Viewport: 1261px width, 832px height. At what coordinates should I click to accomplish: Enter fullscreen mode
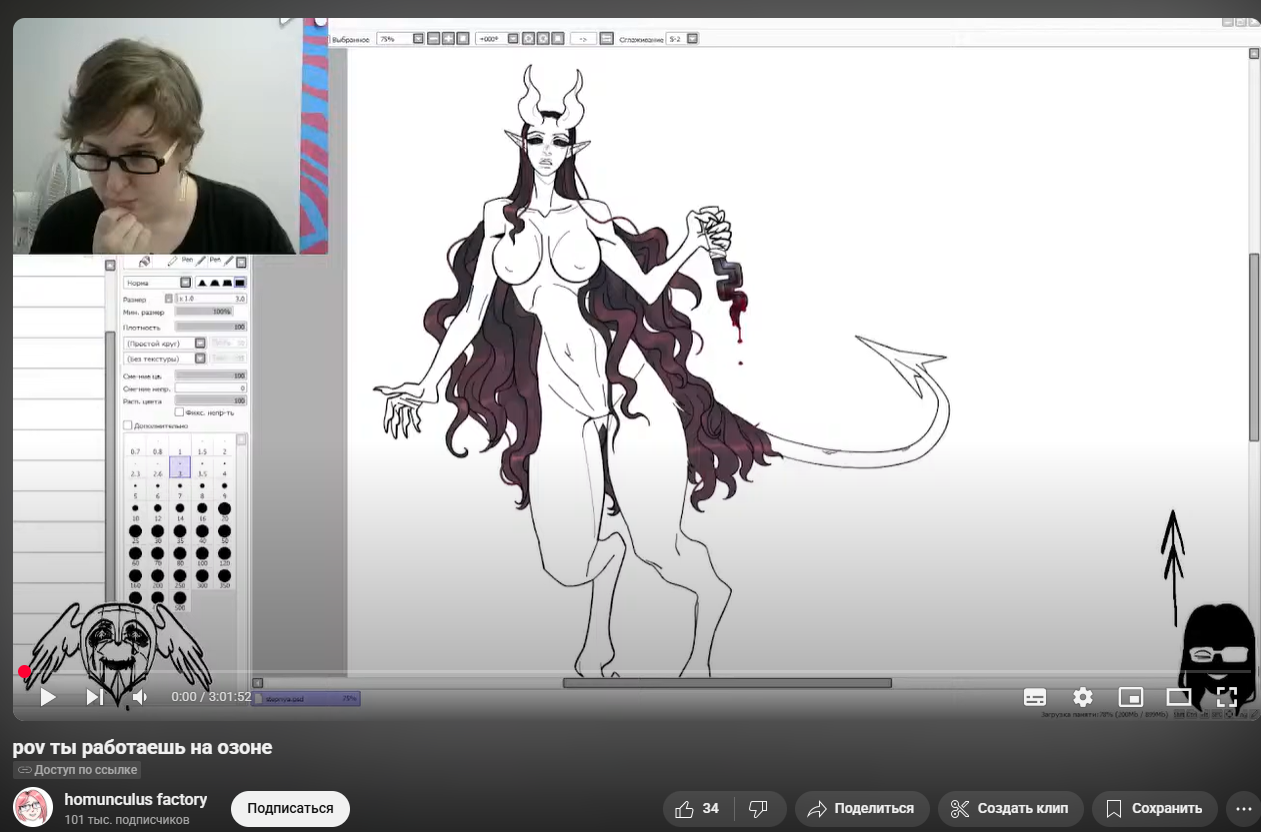[x=1226, y=697]
